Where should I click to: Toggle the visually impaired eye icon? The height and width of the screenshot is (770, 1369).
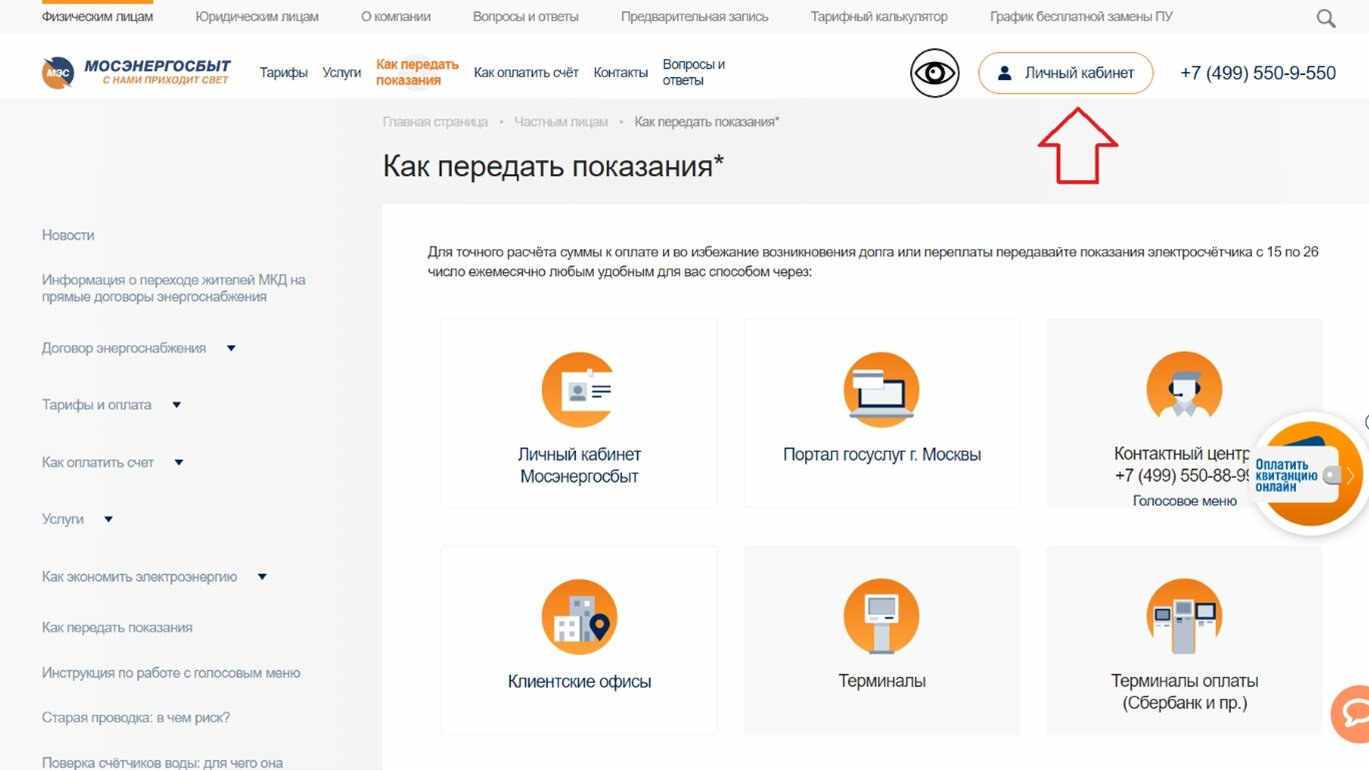tap(935, 73)
